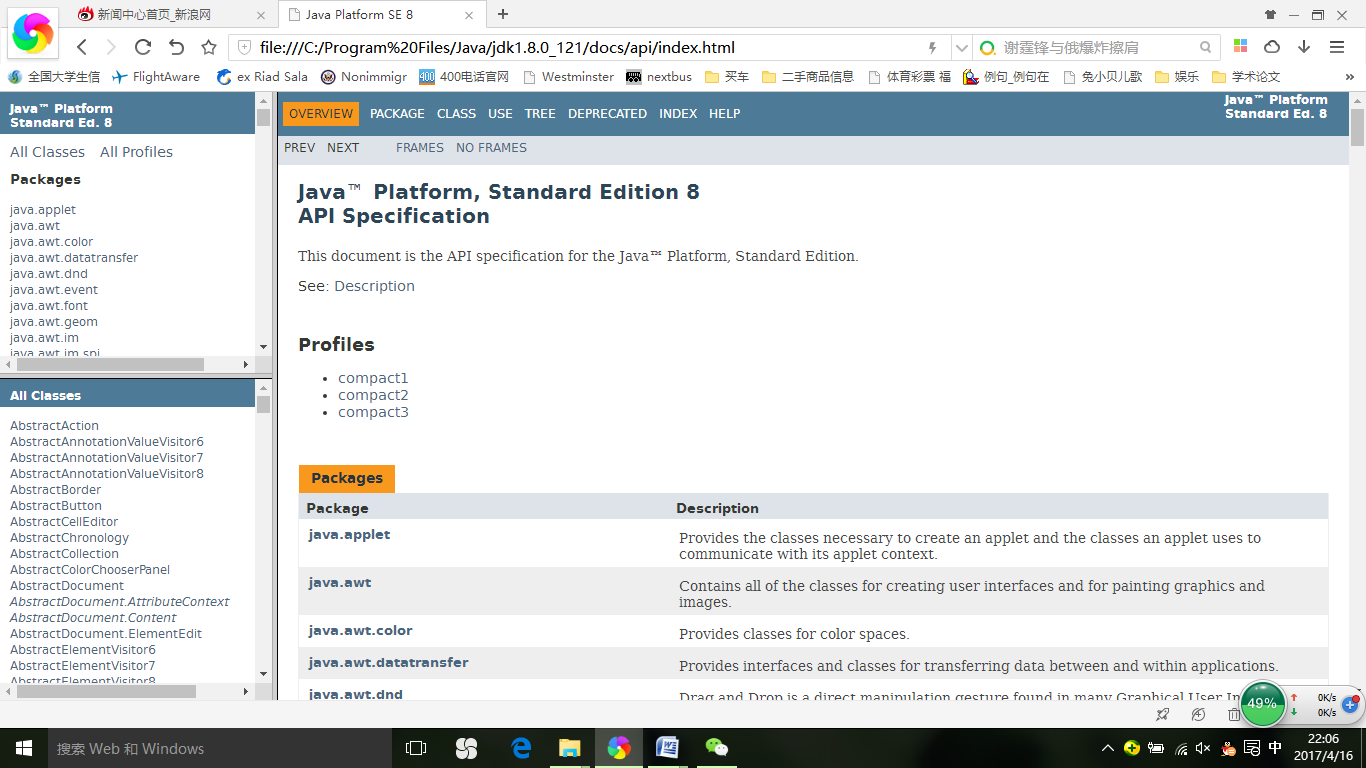
Task: Click the undo closed tab icon
Action: click(x=176, y=47)
